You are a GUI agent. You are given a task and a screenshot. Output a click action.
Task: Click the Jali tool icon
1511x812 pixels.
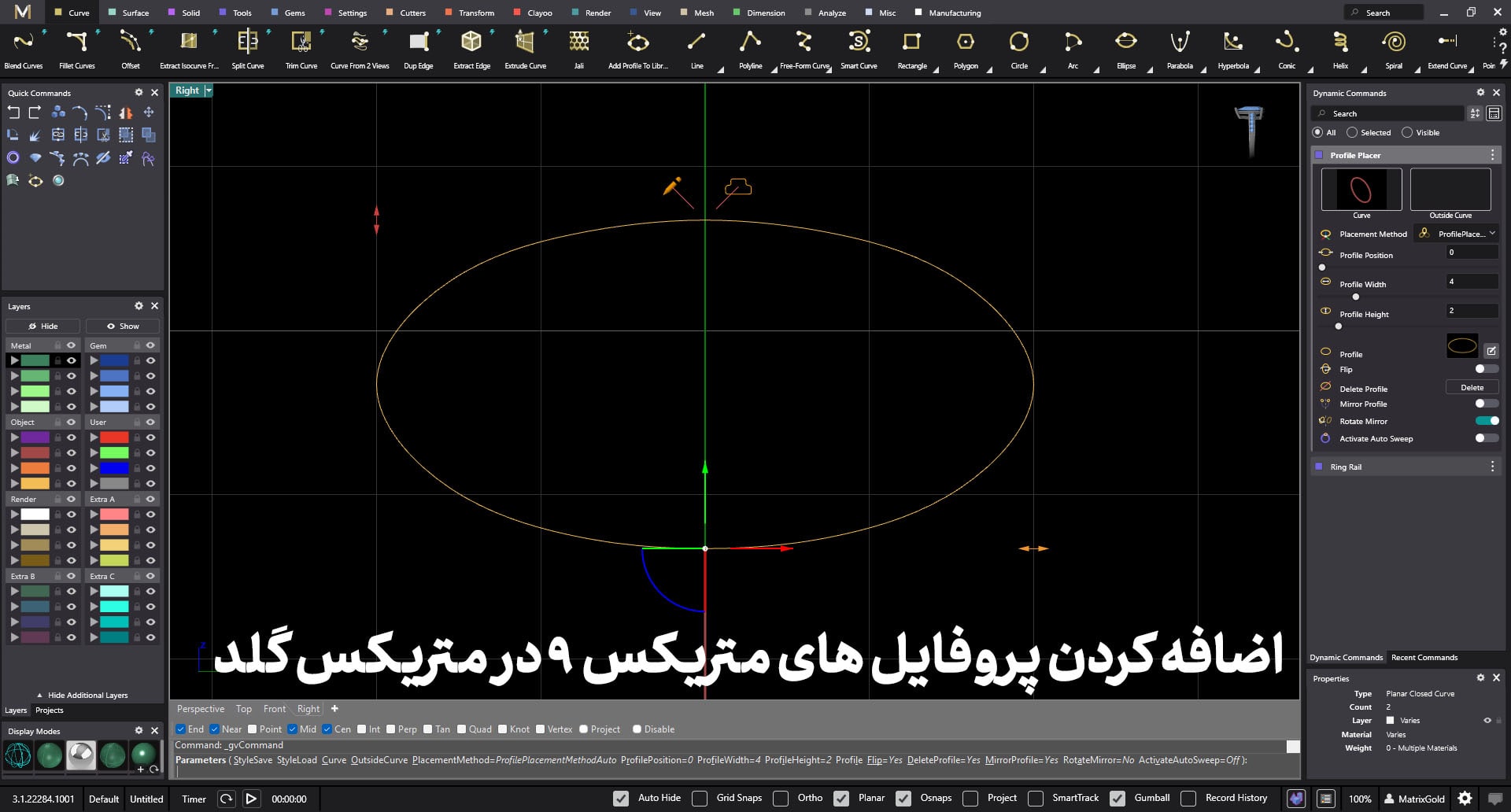578,42
